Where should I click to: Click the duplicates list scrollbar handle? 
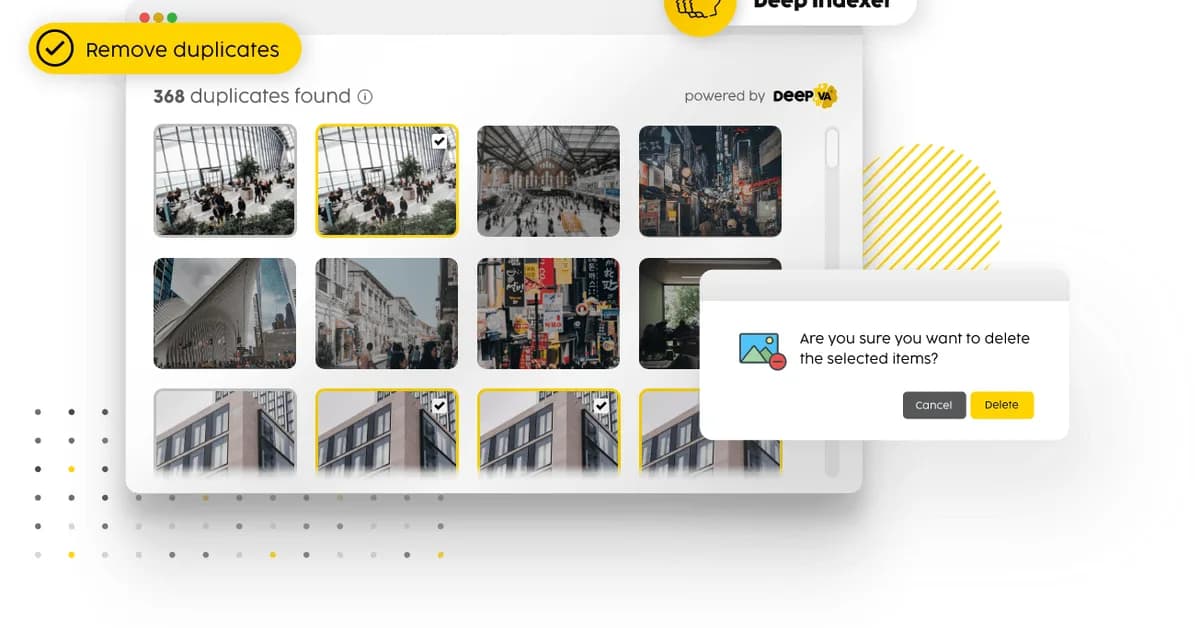[x=832, y=148]
